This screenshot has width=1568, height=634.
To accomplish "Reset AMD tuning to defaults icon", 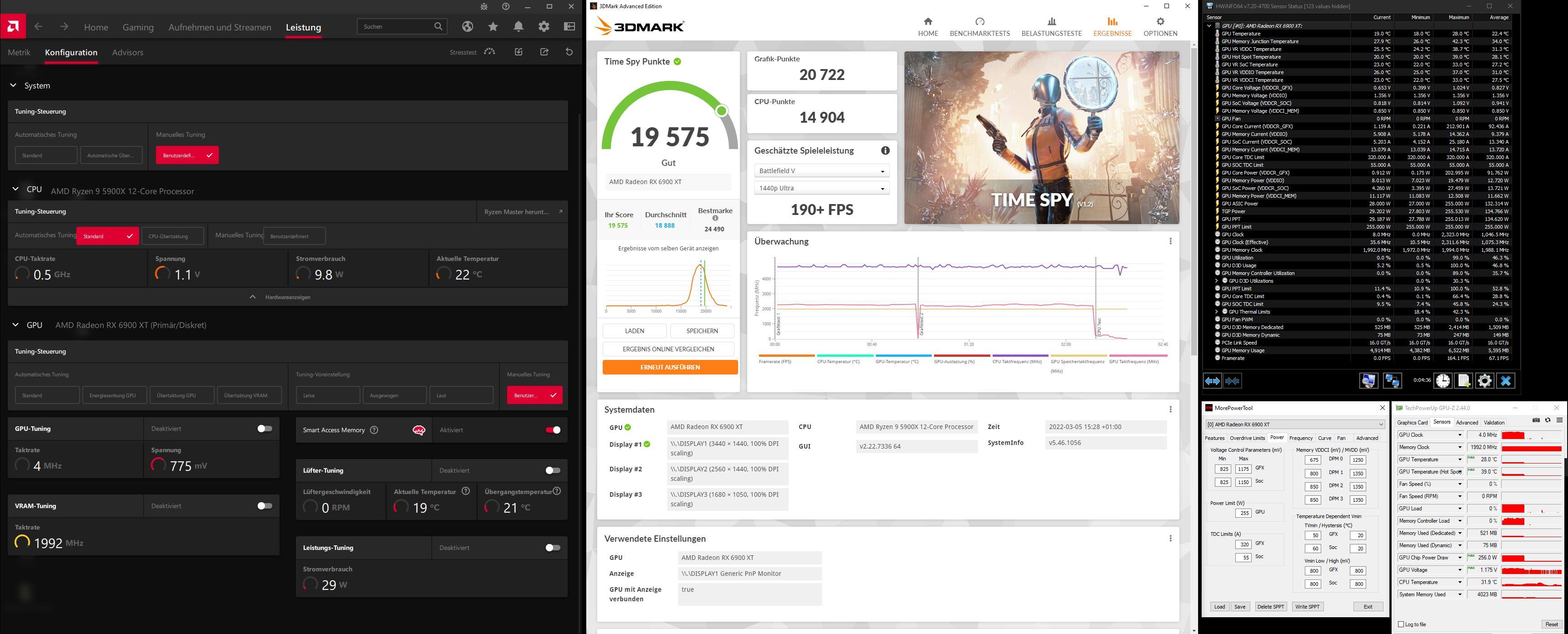I will point(569,52).
